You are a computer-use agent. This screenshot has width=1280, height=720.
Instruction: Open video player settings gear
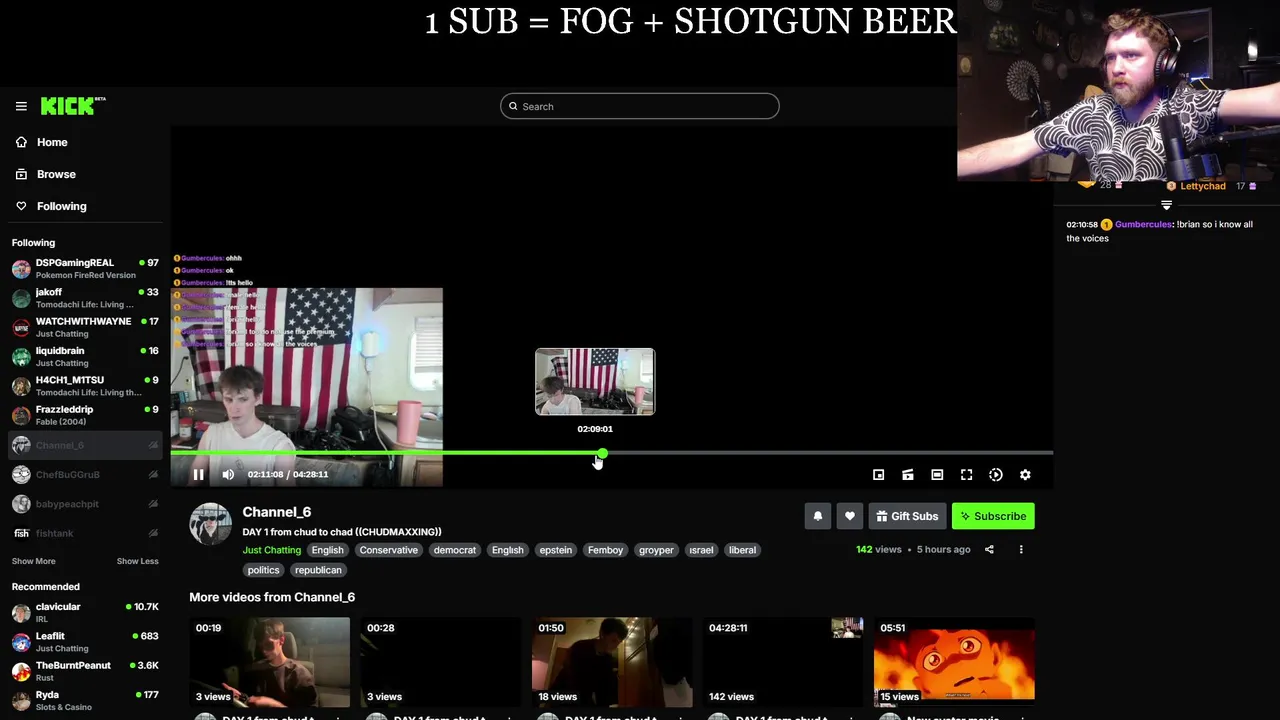point(1025,475)
